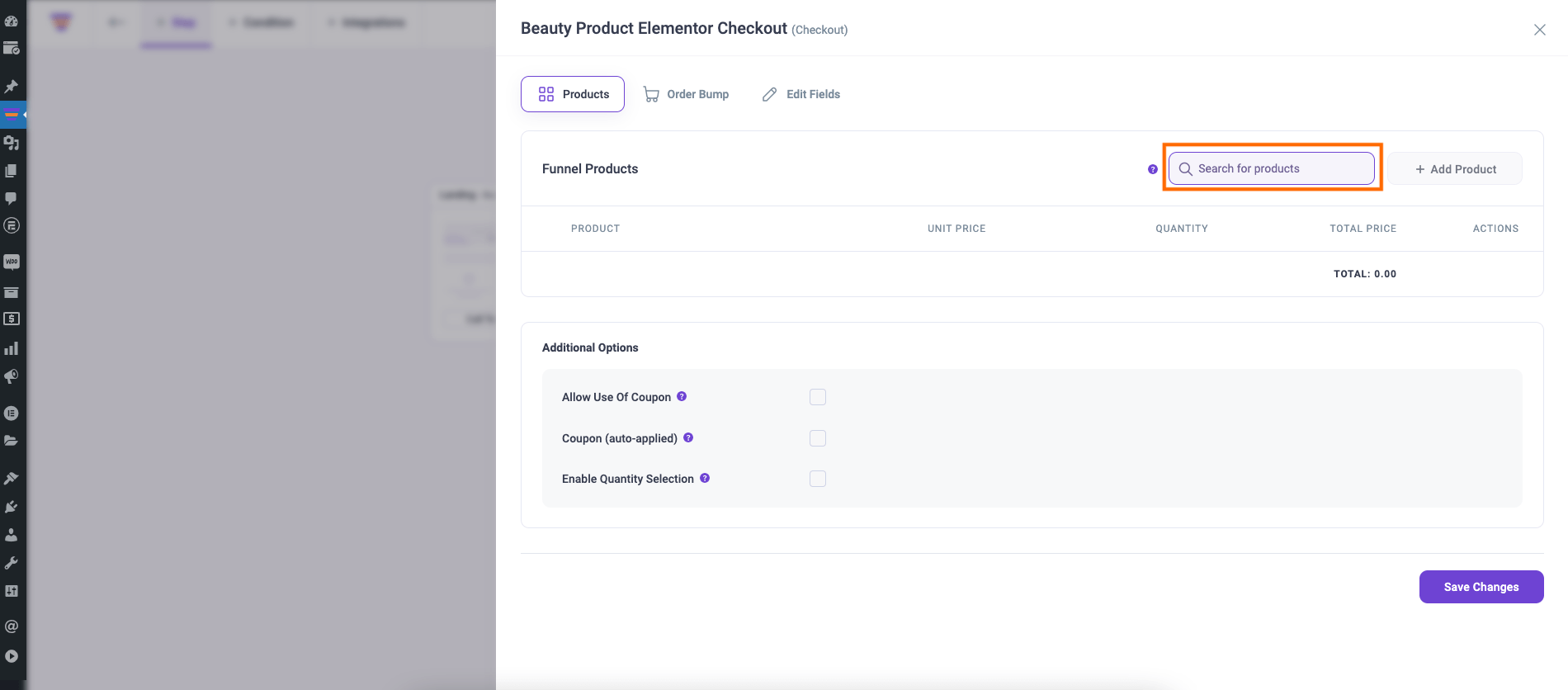This screenshot has width=1568, height=690.
Task: Open the Tools wrench sidebar icon
Action: coord(12,563)
